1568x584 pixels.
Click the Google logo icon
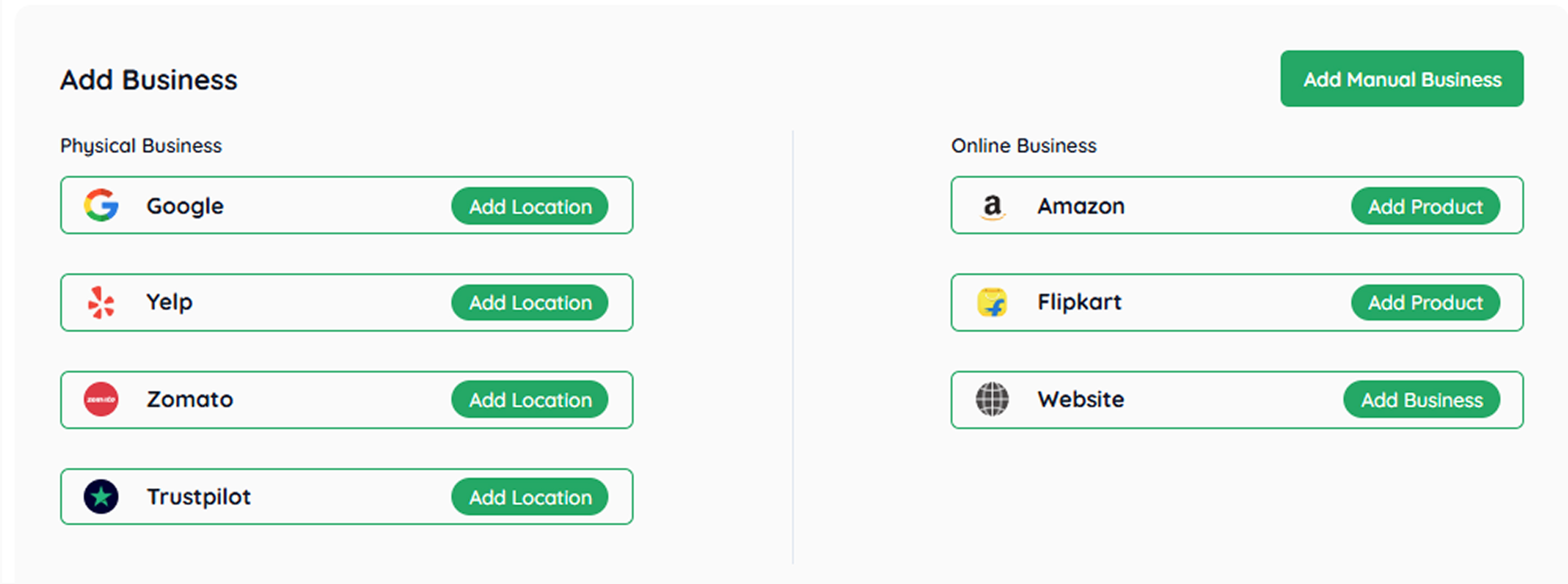click(101, 205)
